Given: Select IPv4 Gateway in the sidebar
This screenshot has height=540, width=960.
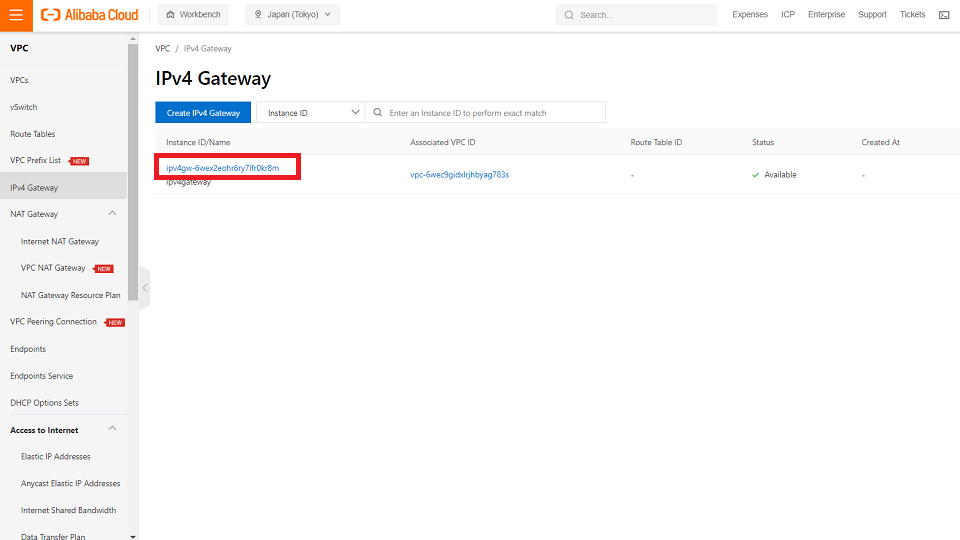Looking at the screenshot, I should point(34,187).
